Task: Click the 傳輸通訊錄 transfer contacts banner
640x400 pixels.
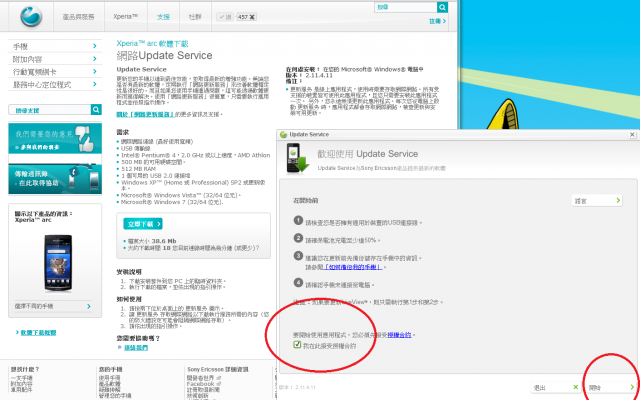Action: [55, 179]
